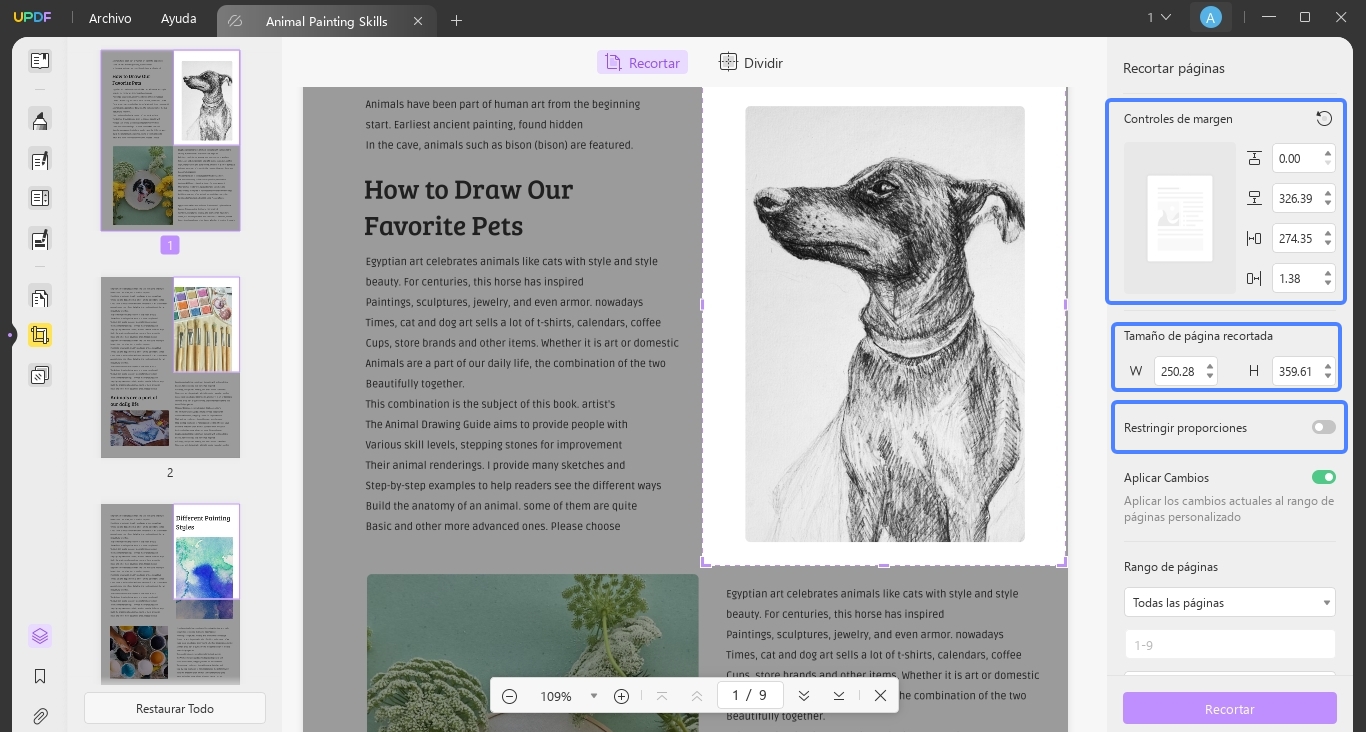
Task: Reset margin controls with the revert icon
Action: point(1324,119)
